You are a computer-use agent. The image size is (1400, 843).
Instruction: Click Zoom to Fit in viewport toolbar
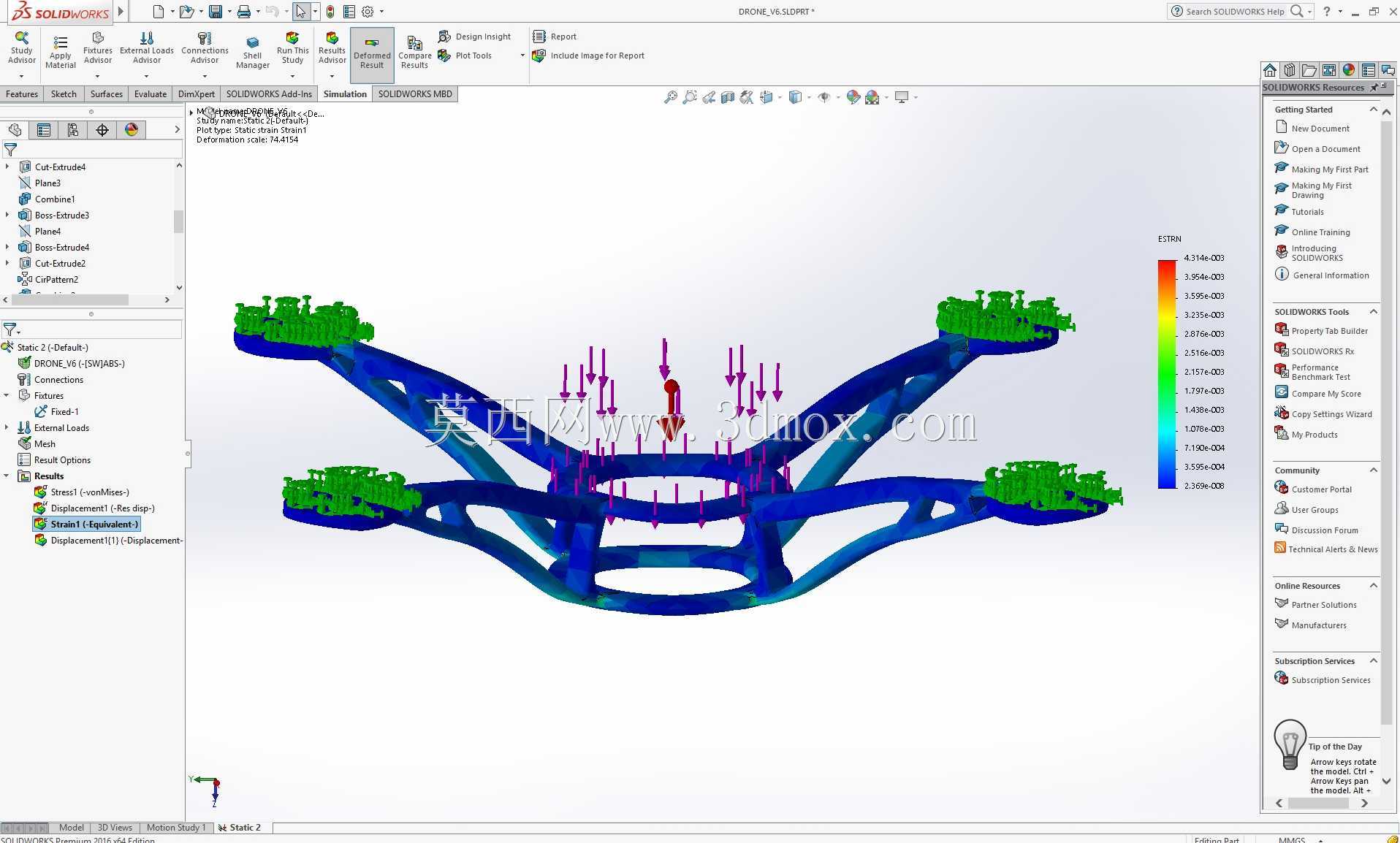pos(670,97)
